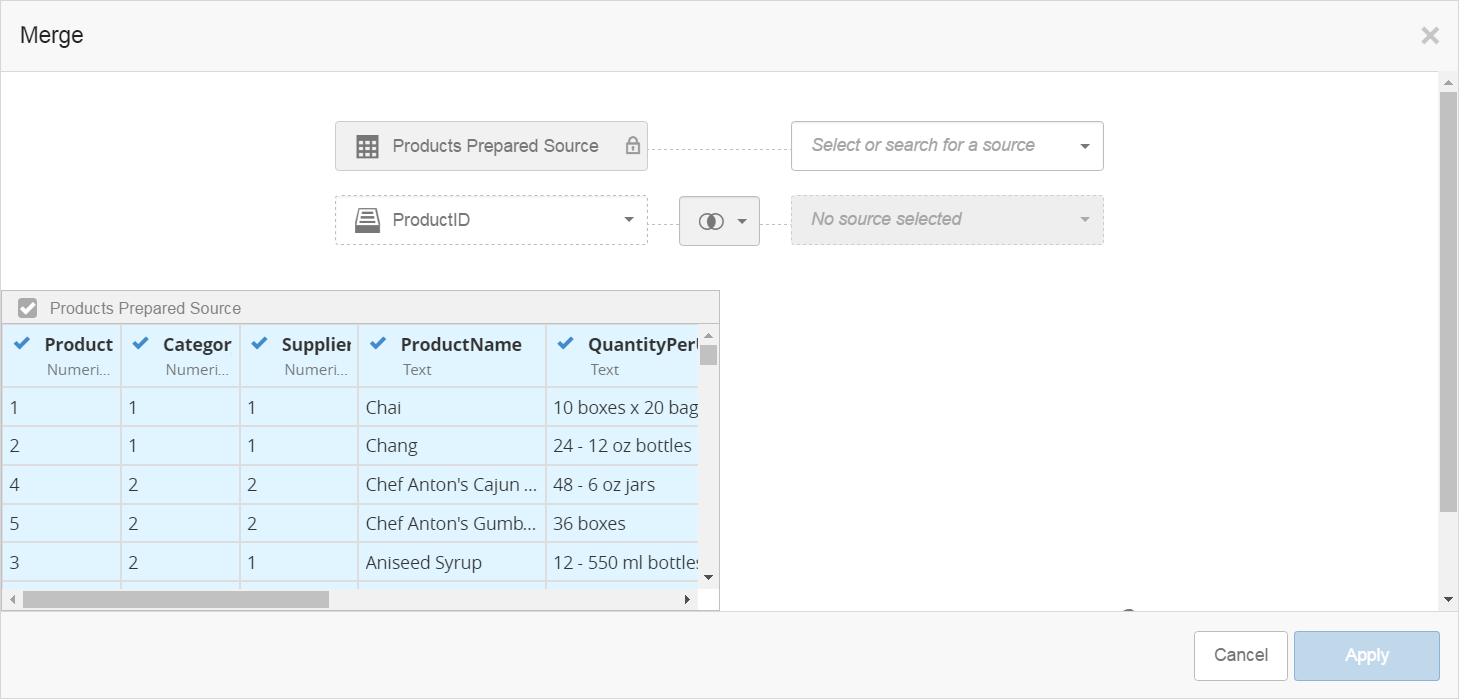Click the Apply button
The width and height of the screenshot is (1459, 699).
[x=1366, y=656]
